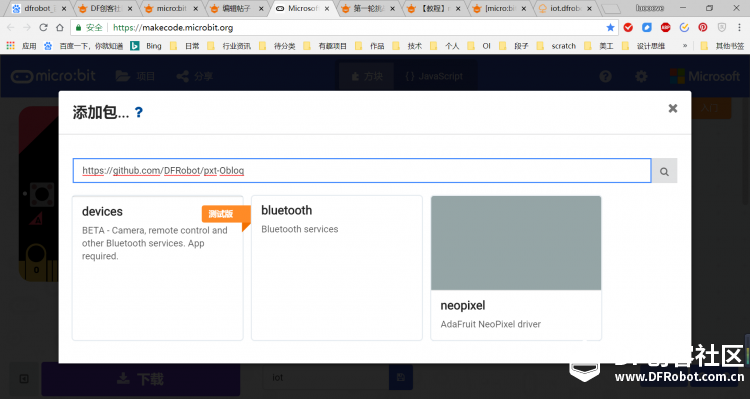The image size is (750, 399).
Task: Open the 作品 bookmark folder
Action: tap(370, 46)
